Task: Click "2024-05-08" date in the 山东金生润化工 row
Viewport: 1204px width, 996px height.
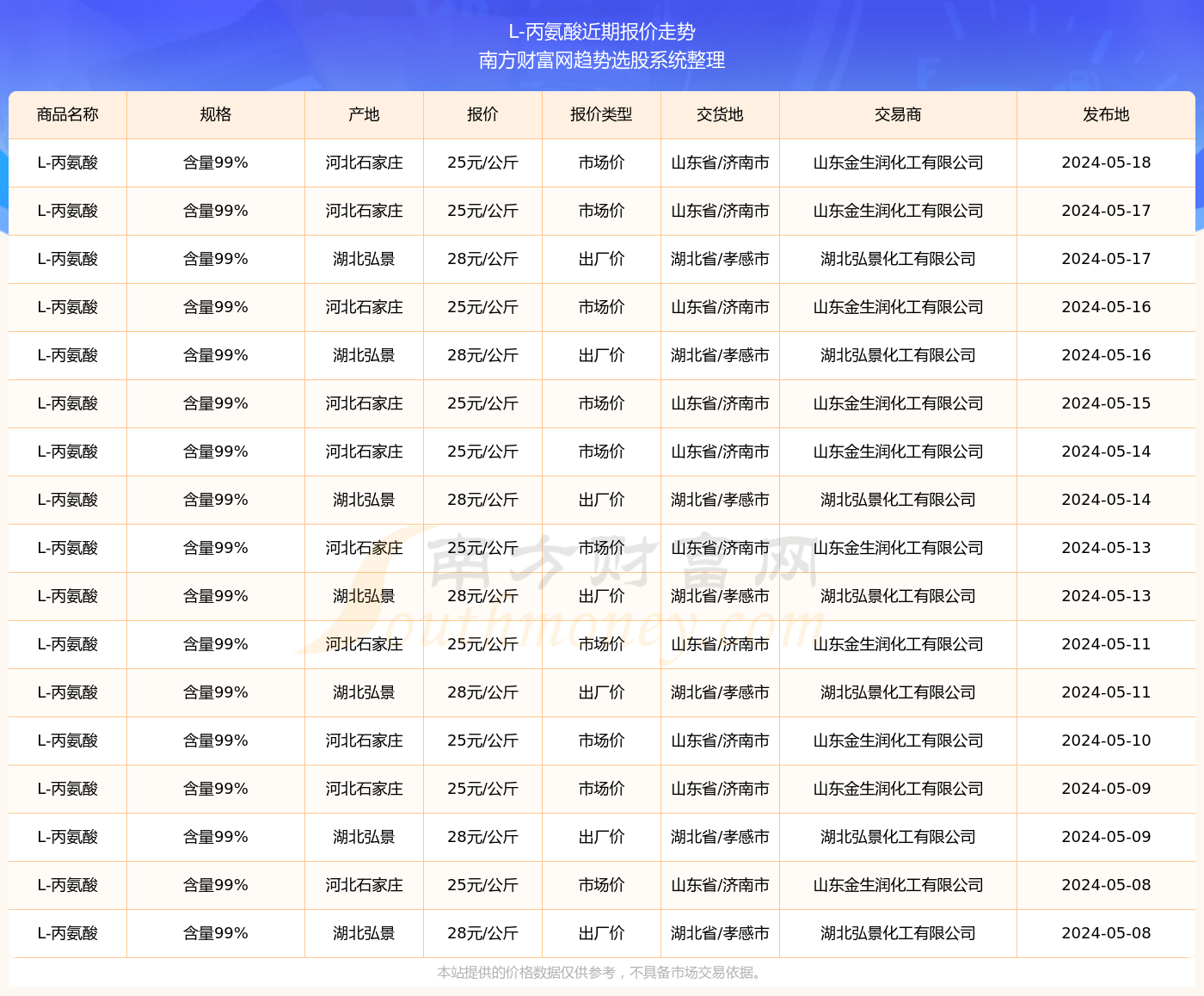Action: click(x=1106, y=885)
